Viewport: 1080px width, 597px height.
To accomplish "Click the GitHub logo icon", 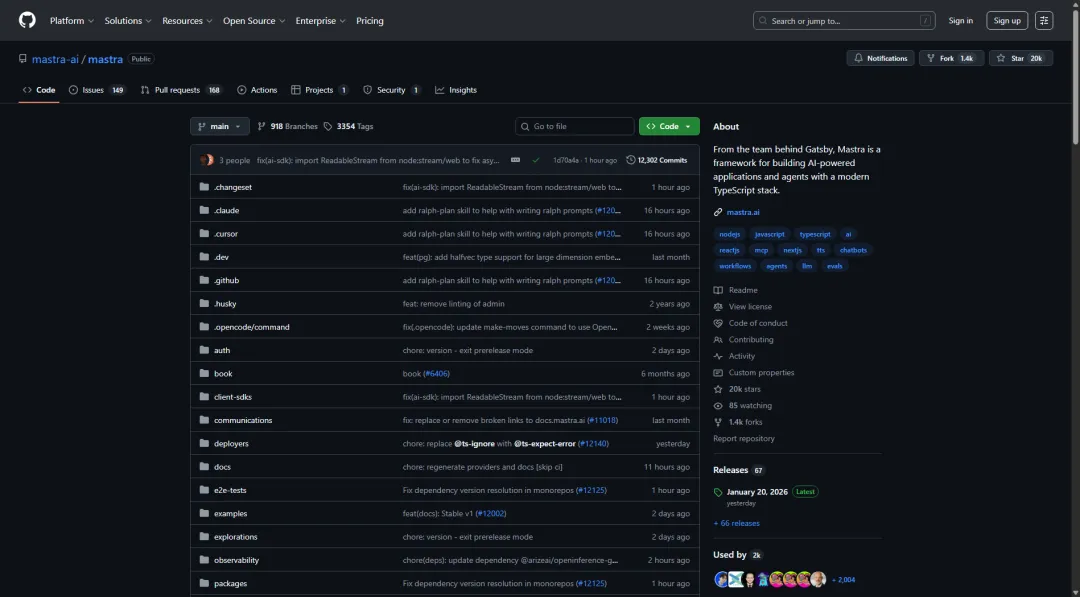I will (27, 21).
